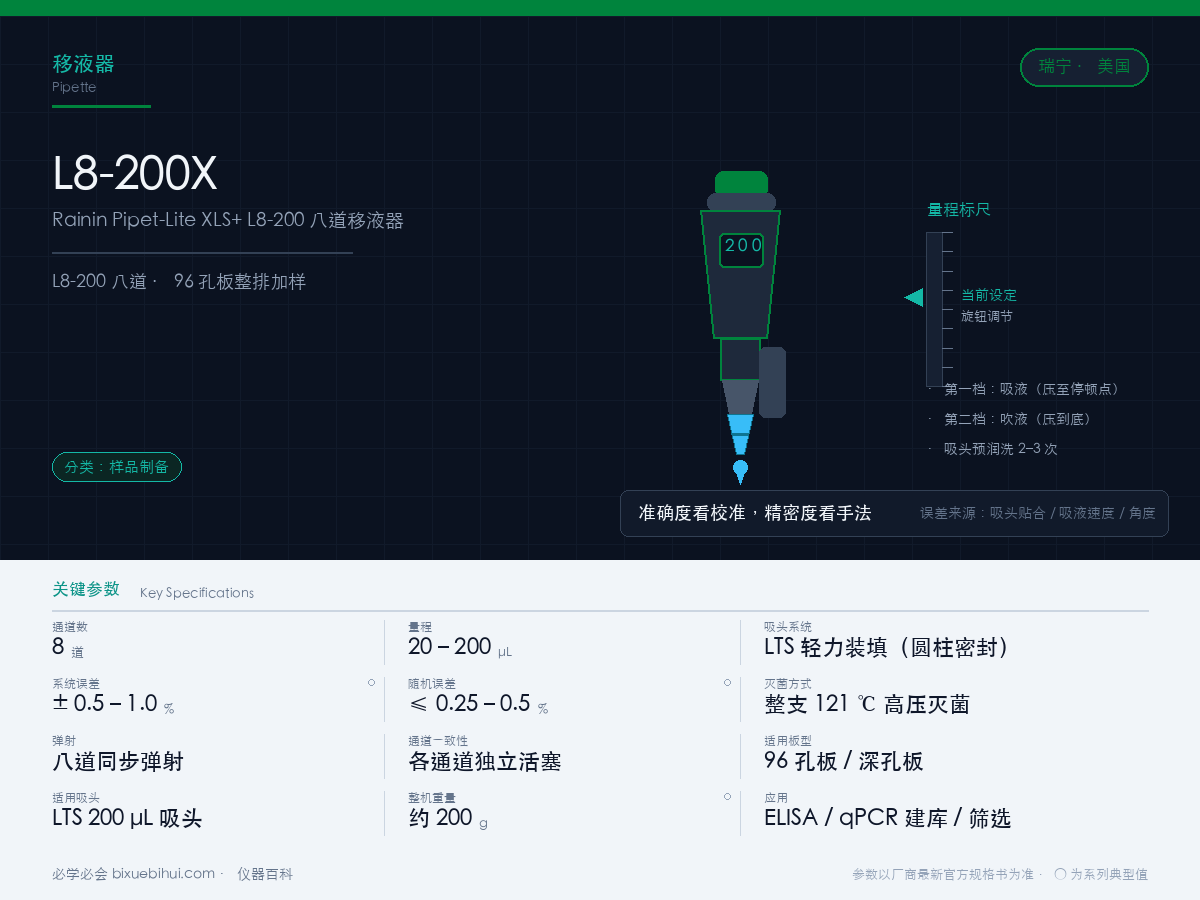Click the 通道数 value 8 道

[x=68, y=647]
